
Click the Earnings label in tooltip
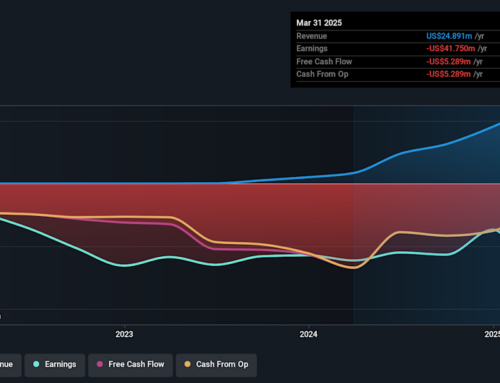312,49
